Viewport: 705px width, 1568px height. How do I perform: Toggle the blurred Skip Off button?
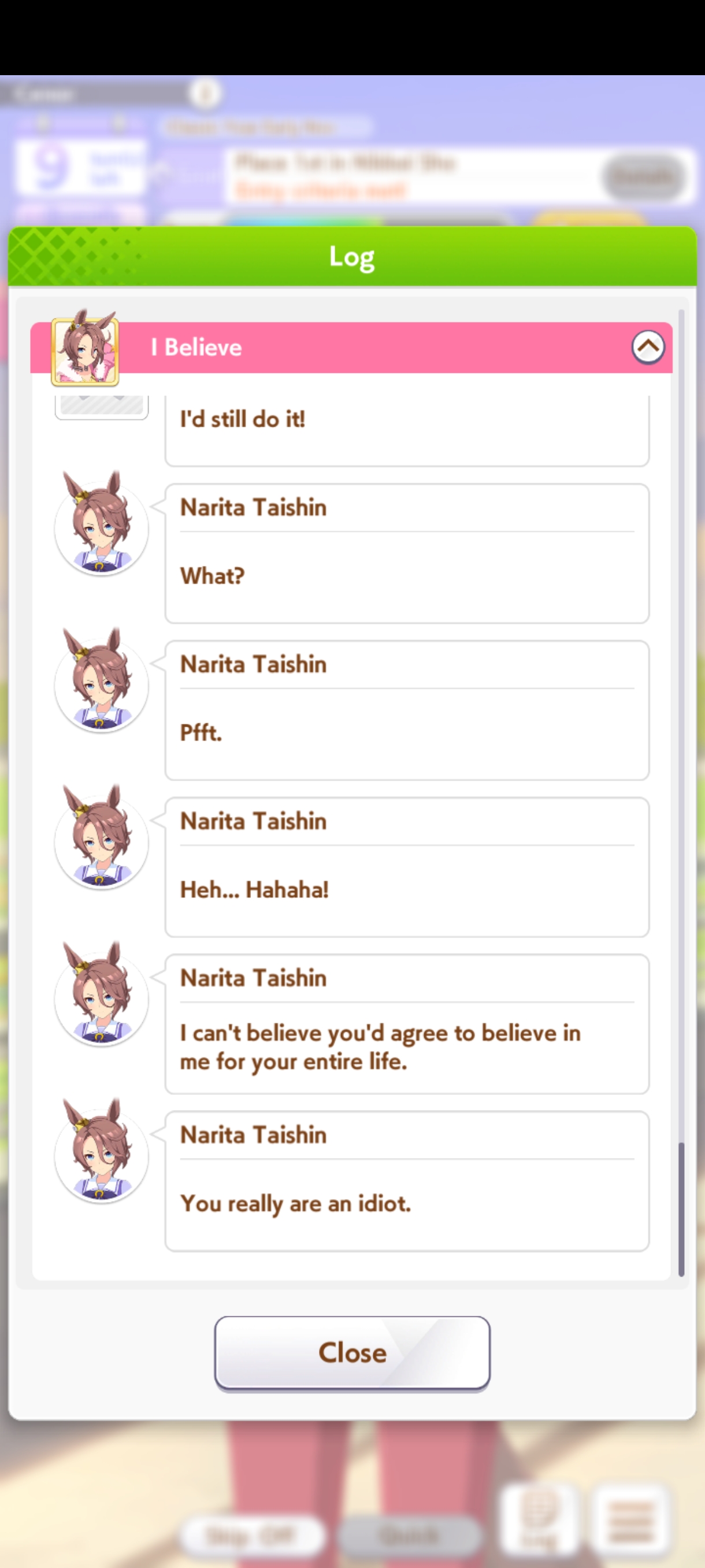click(x=251, y=1536)
